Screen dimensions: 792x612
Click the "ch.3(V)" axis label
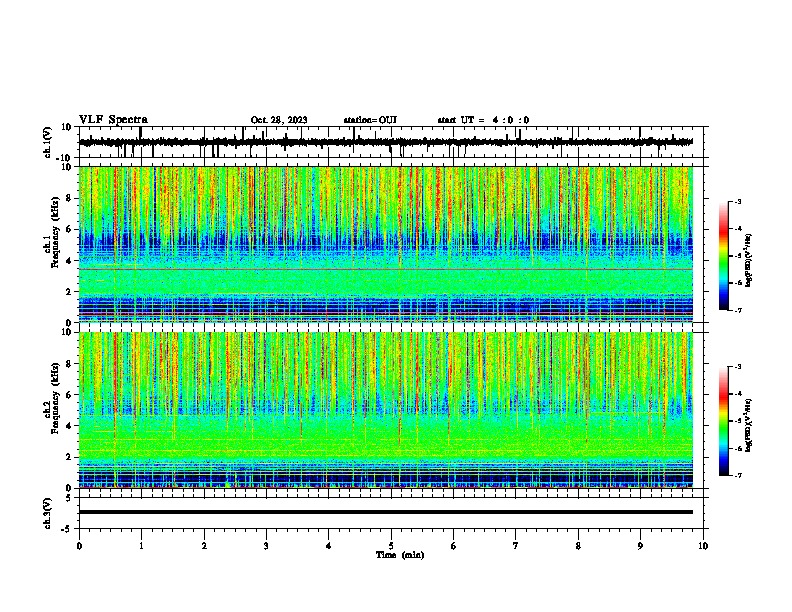coord(47,513)
